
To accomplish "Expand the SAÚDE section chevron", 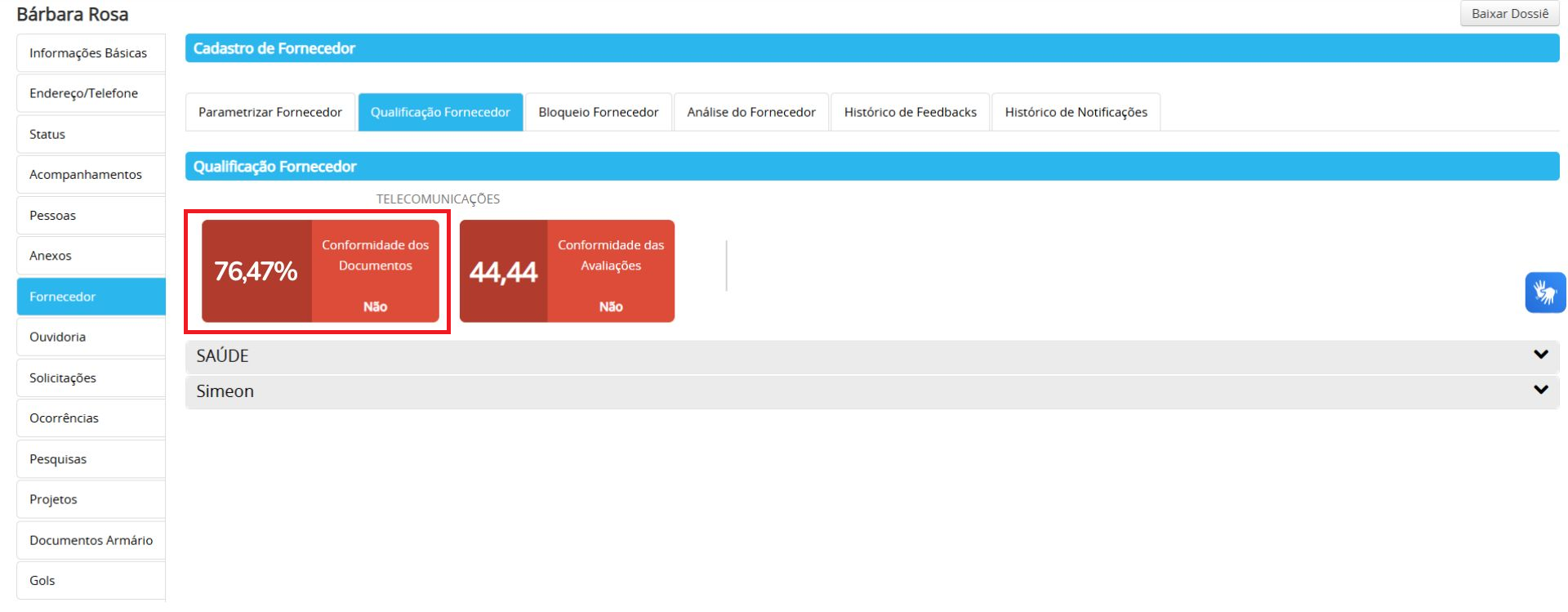I will point(1541,355).
